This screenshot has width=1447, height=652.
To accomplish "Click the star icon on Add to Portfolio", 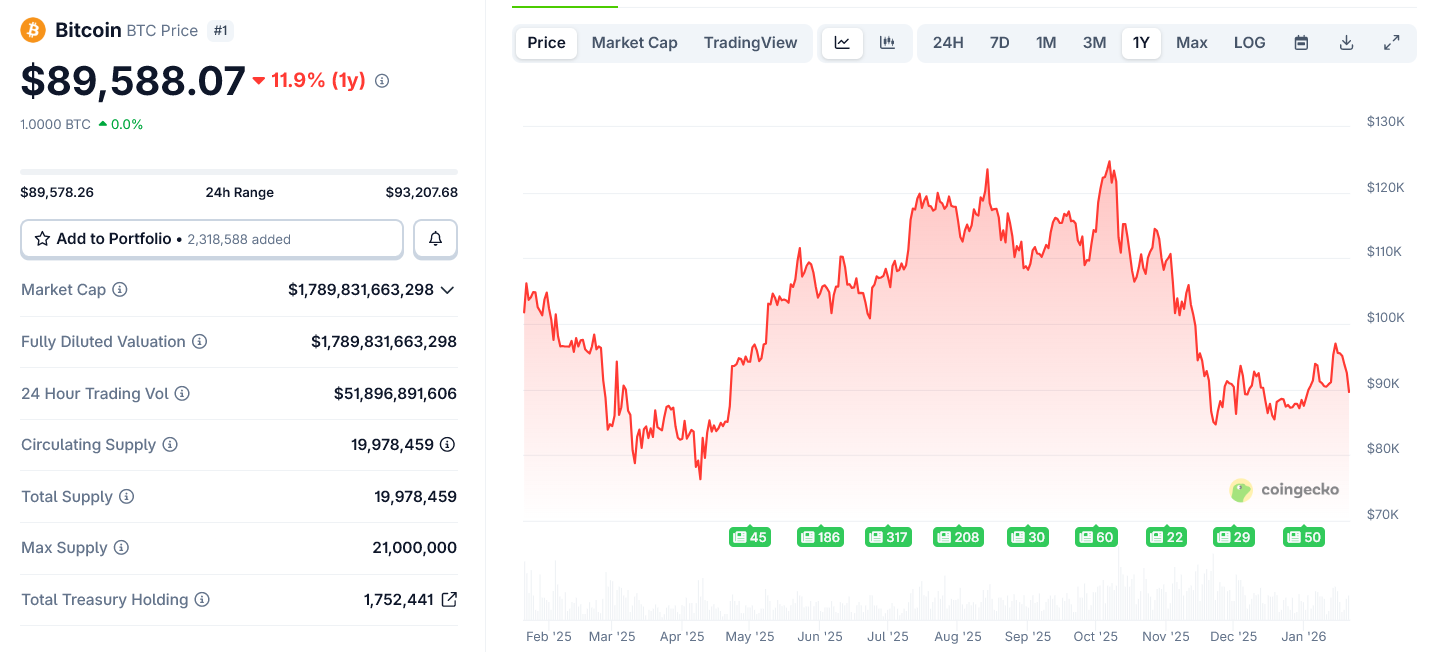I will click(x=42, y=238).
